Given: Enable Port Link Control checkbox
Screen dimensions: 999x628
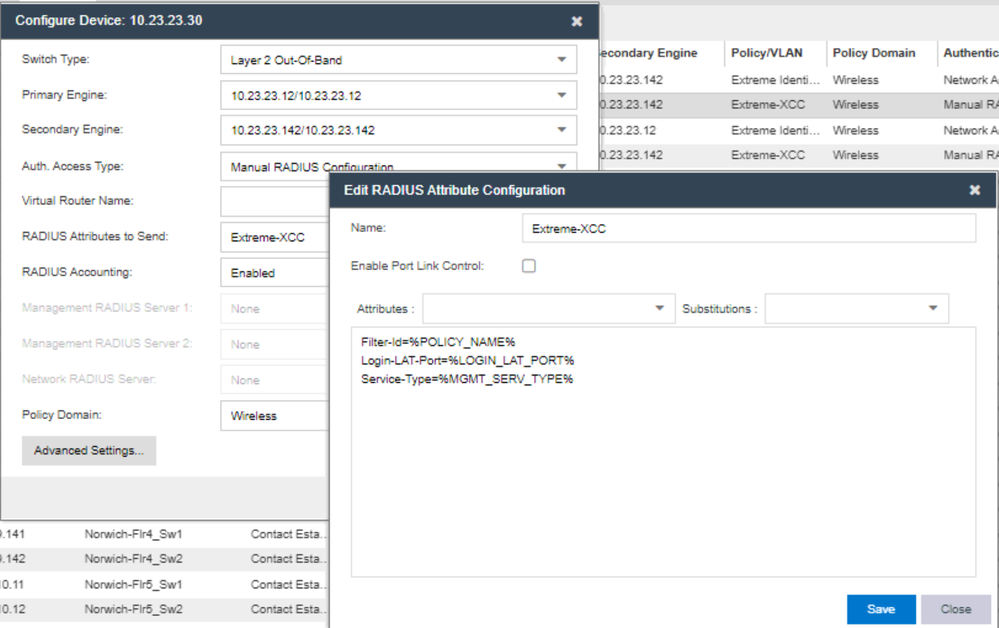Looking at the screenshot, I should click(529, 266).
